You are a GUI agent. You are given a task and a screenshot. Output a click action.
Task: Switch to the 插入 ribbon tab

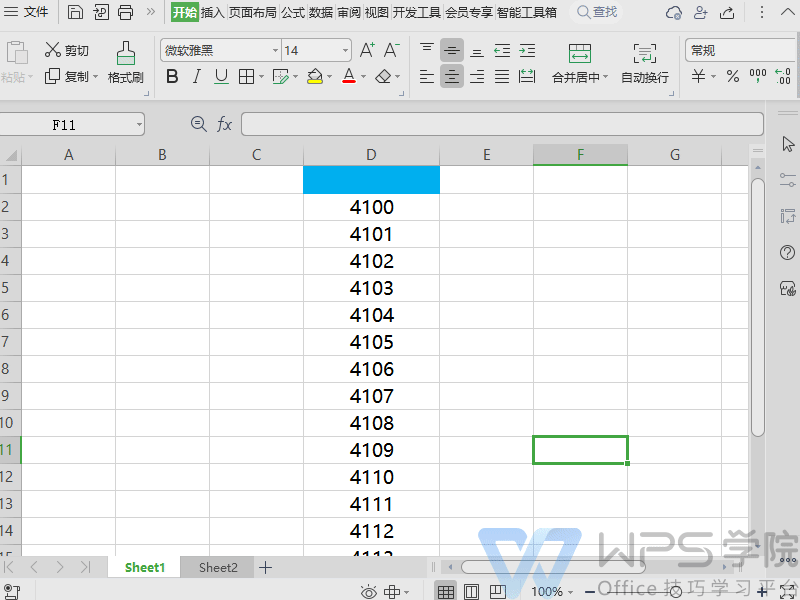click(212, 12)
